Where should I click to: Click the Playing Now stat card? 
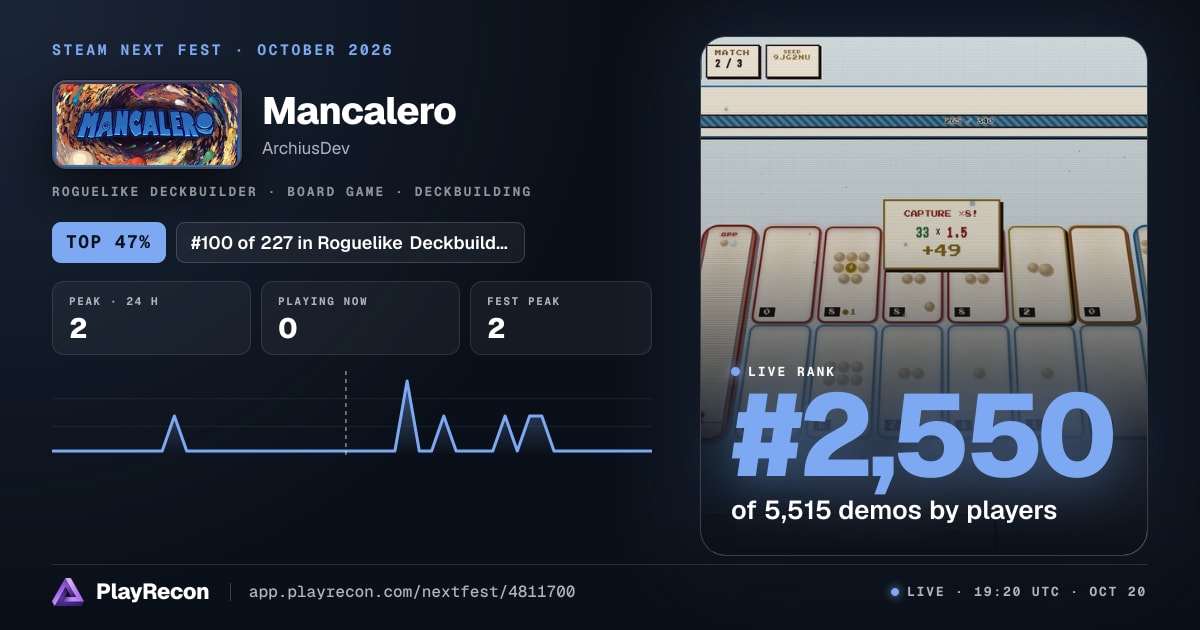360,318
